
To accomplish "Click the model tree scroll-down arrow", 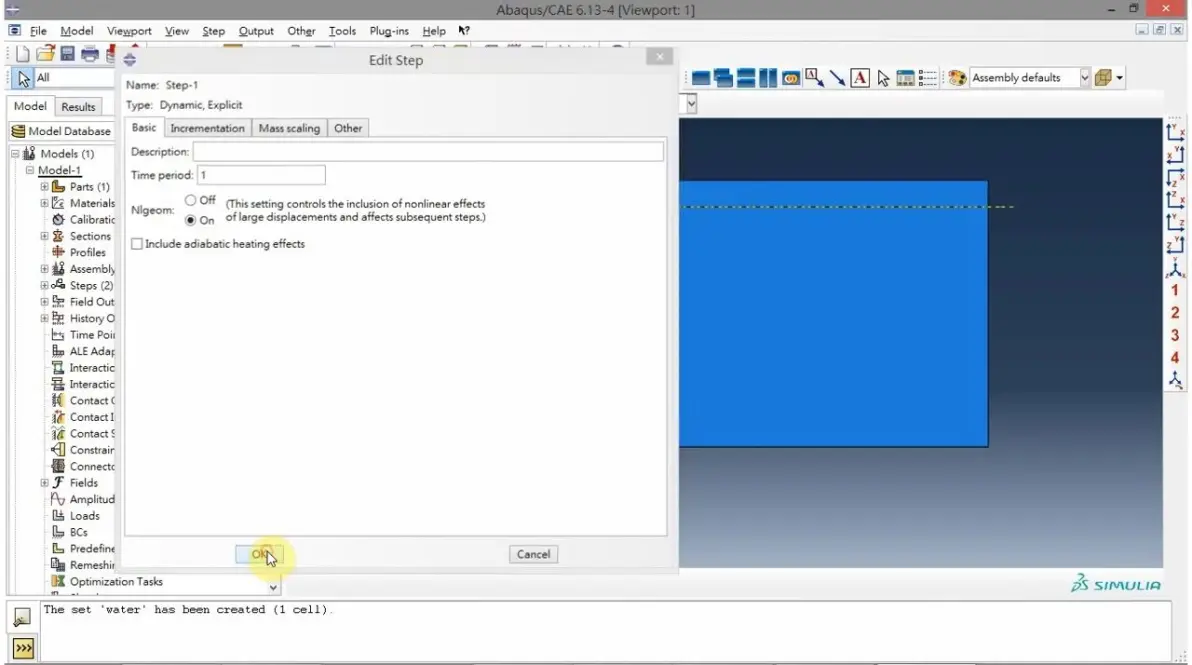I will click(273, 587).
